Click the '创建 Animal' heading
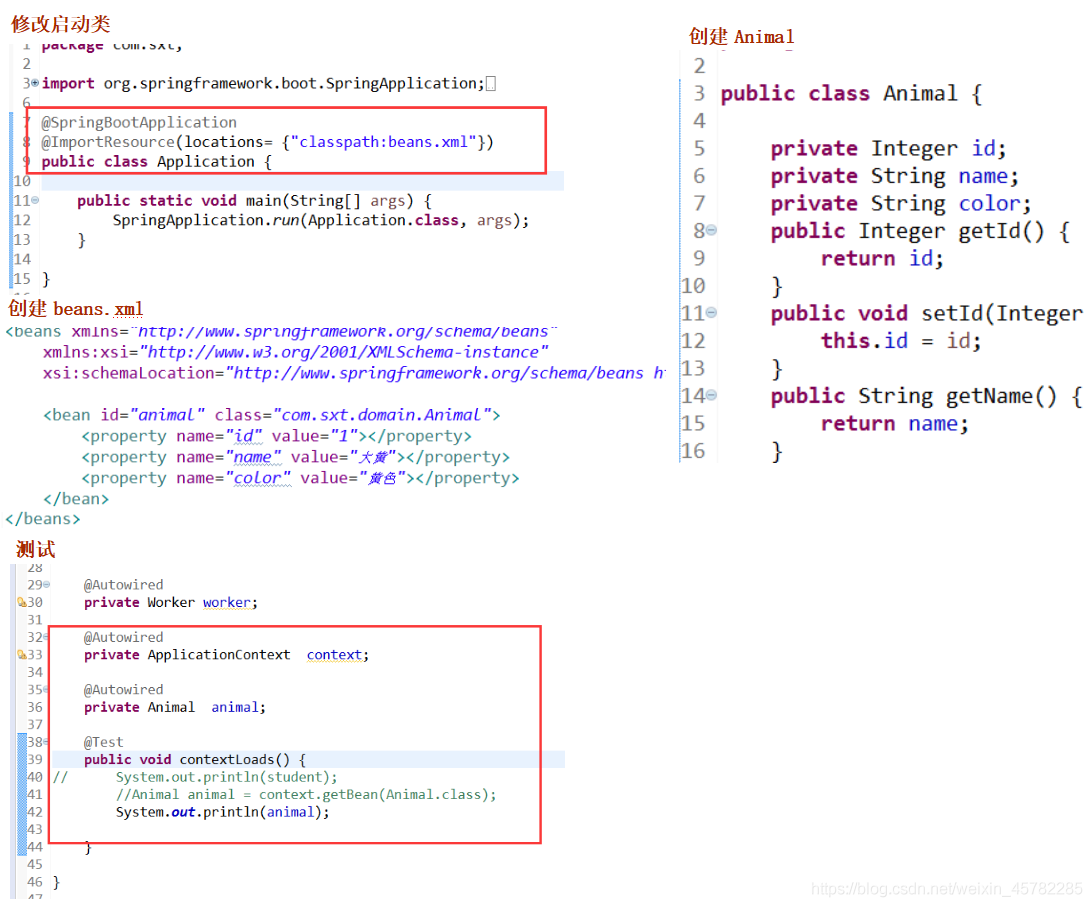The height and width of the screenshot is (907, 1092). point(742,36)
